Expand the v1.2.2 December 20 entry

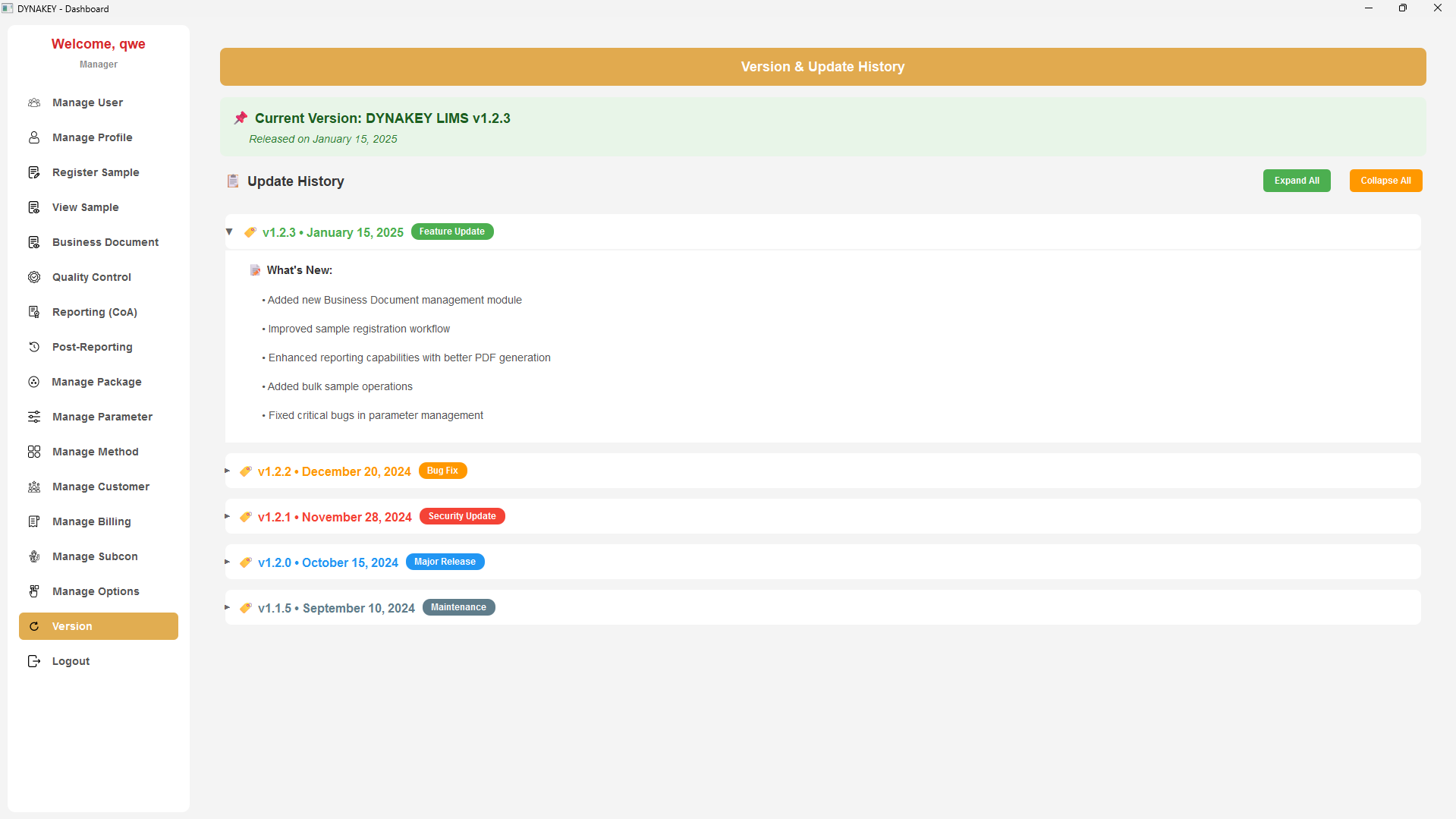click(228, 471)
